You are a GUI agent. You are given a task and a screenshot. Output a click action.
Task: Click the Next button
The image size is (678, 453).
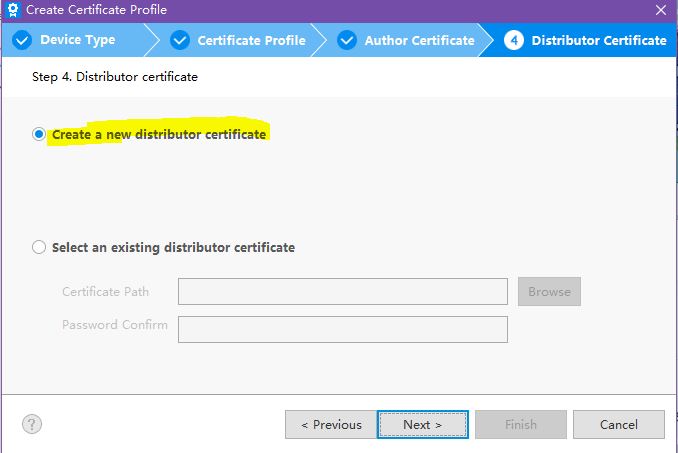coord(423,424)
